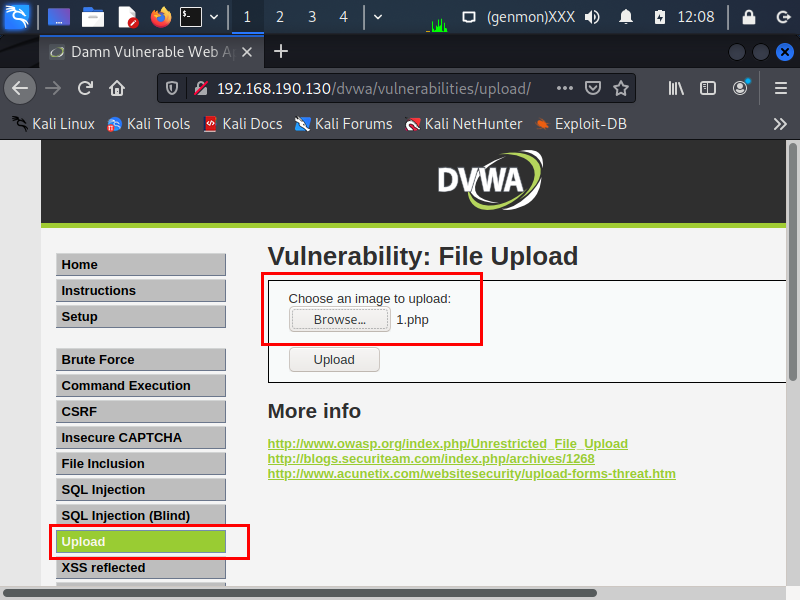
Task: Open the File Inclusion page
Action: pos(141,463)
